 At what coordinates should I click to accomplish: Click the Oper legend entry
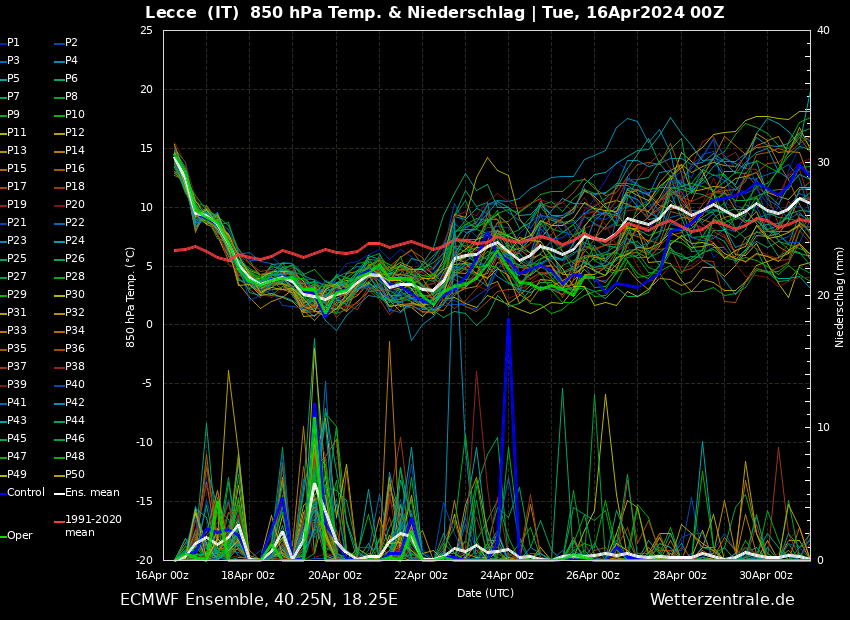16,535
